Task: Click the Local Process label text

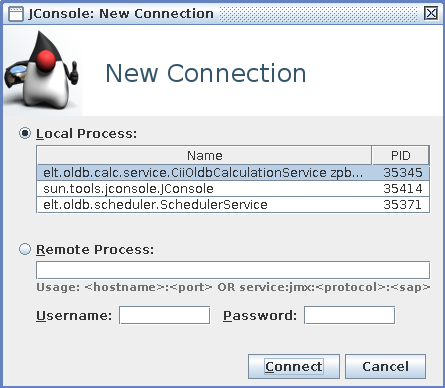Action: click(x=86, y=134)
